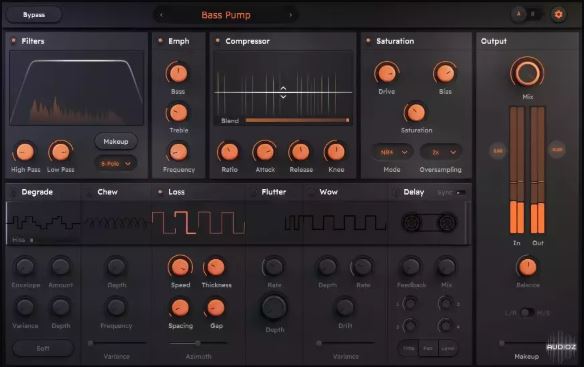Switch the L/R to M/S output toggle
Image resolution: width=584 pixels, height=367 pixels.
click(x=527, y=313)
